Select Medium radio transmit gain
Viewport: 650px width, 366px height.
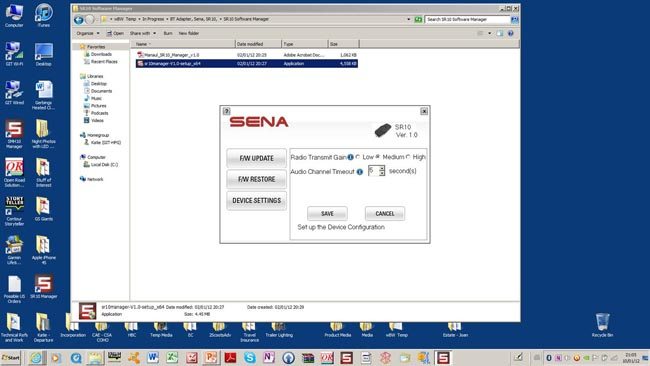coord(378,157)
